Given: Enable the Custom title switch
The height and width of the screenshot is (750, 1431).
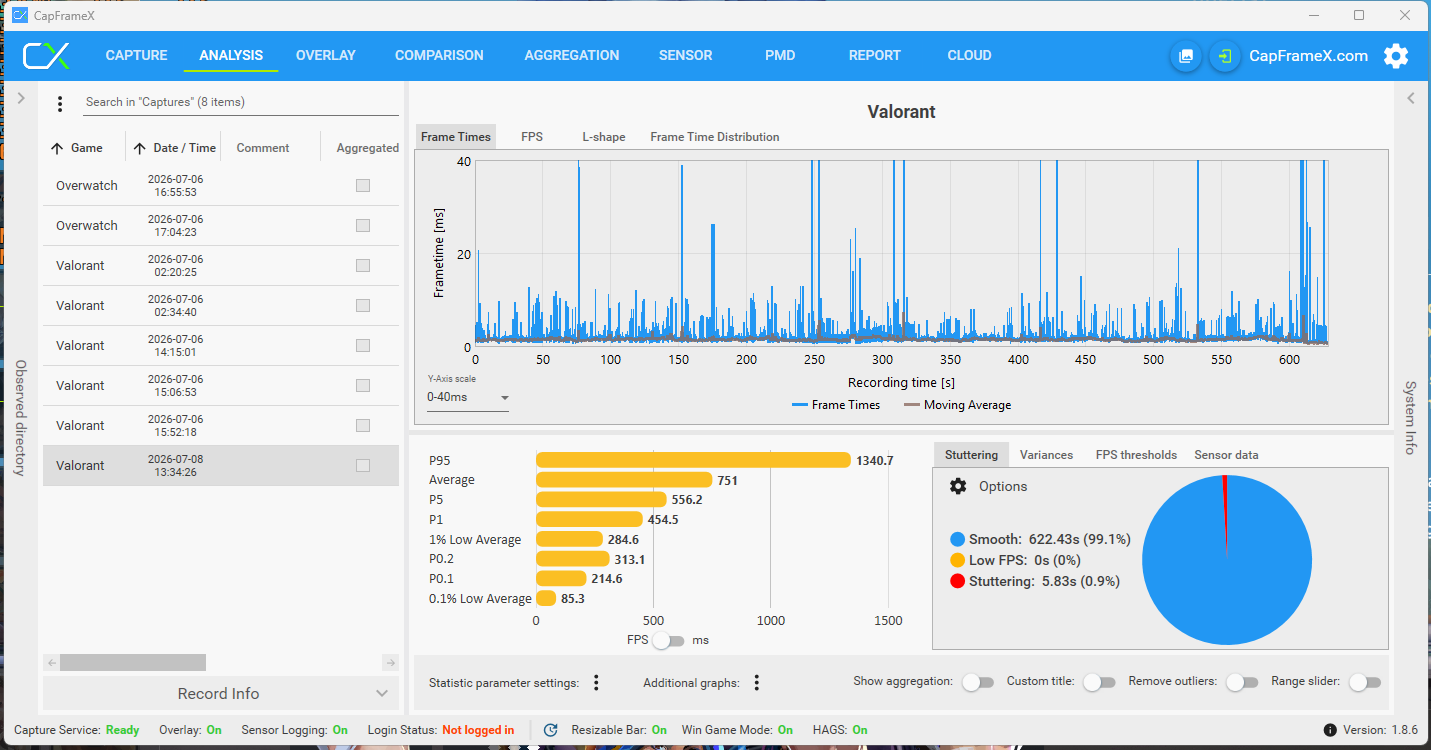Looking at the screenshot, I should coord(1099,682).
